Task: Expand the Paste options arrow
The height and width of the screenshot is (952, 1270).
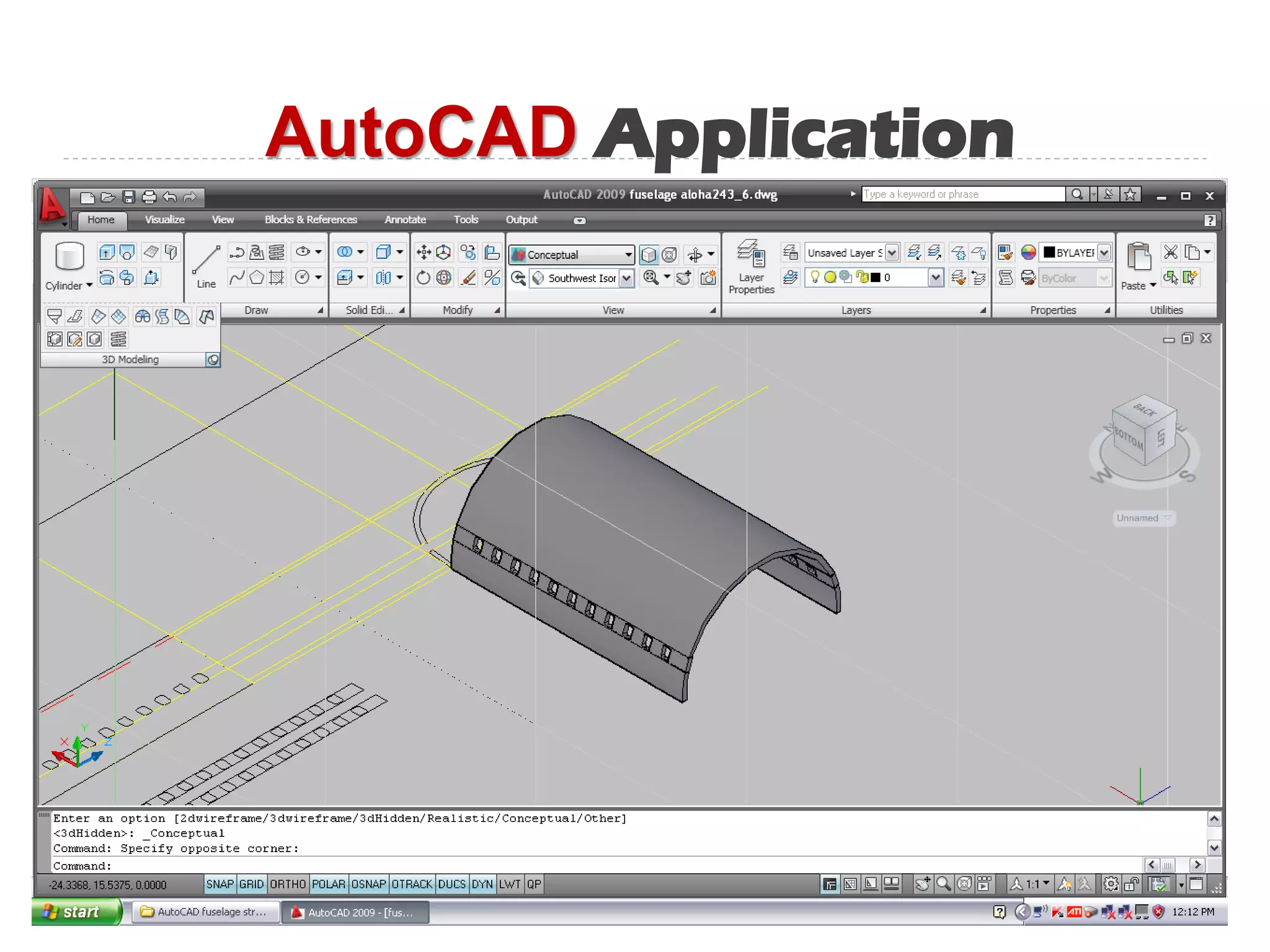Action: point(1153,286)
